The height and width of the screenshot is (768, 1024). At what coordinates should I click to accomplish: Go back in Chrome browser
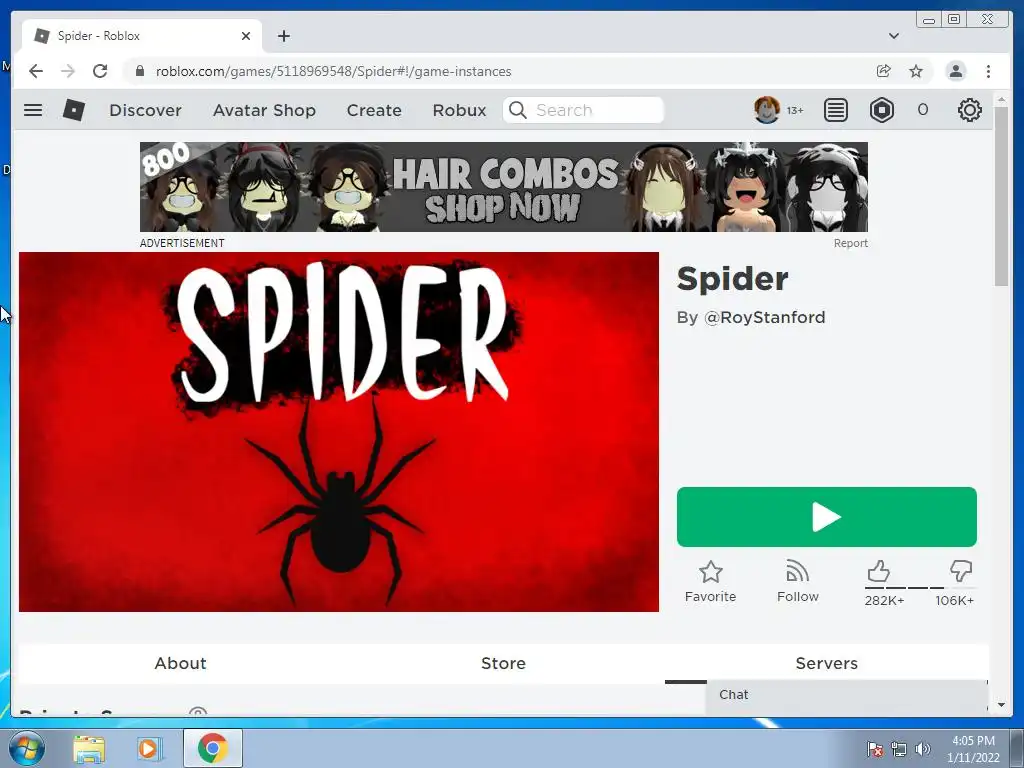[36, 71]
